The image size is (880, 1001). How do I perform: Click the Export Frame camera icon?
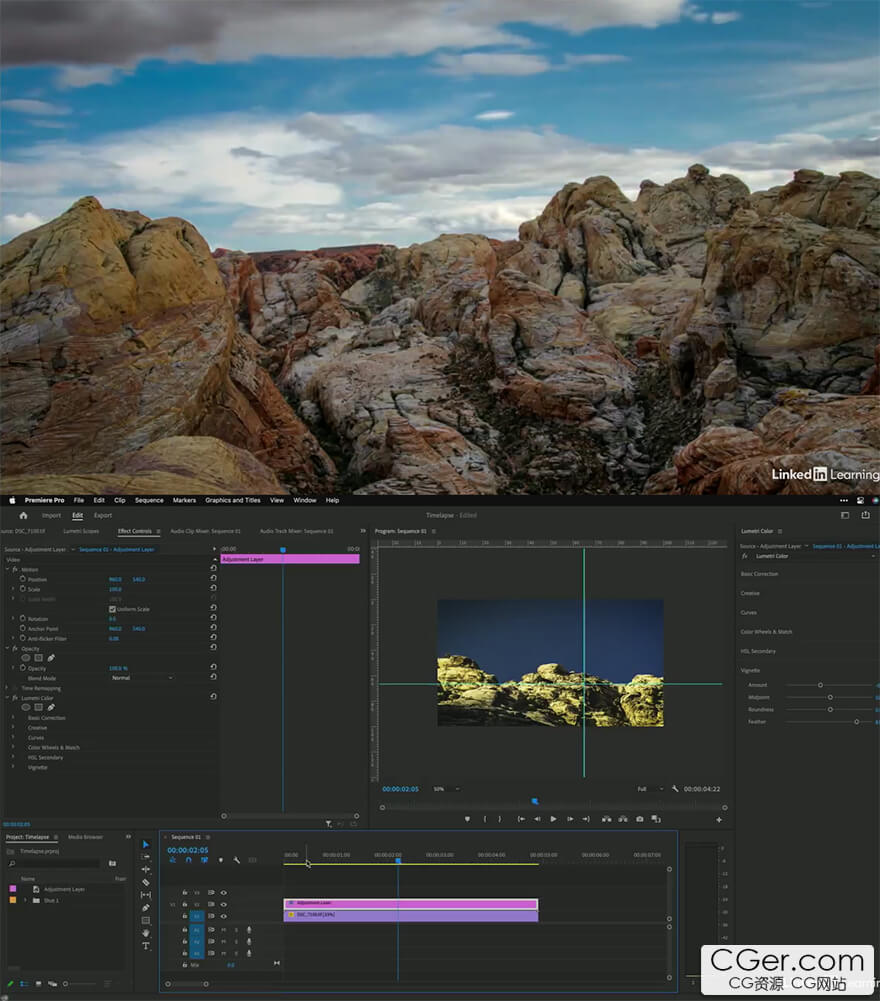tap(639, 819)
